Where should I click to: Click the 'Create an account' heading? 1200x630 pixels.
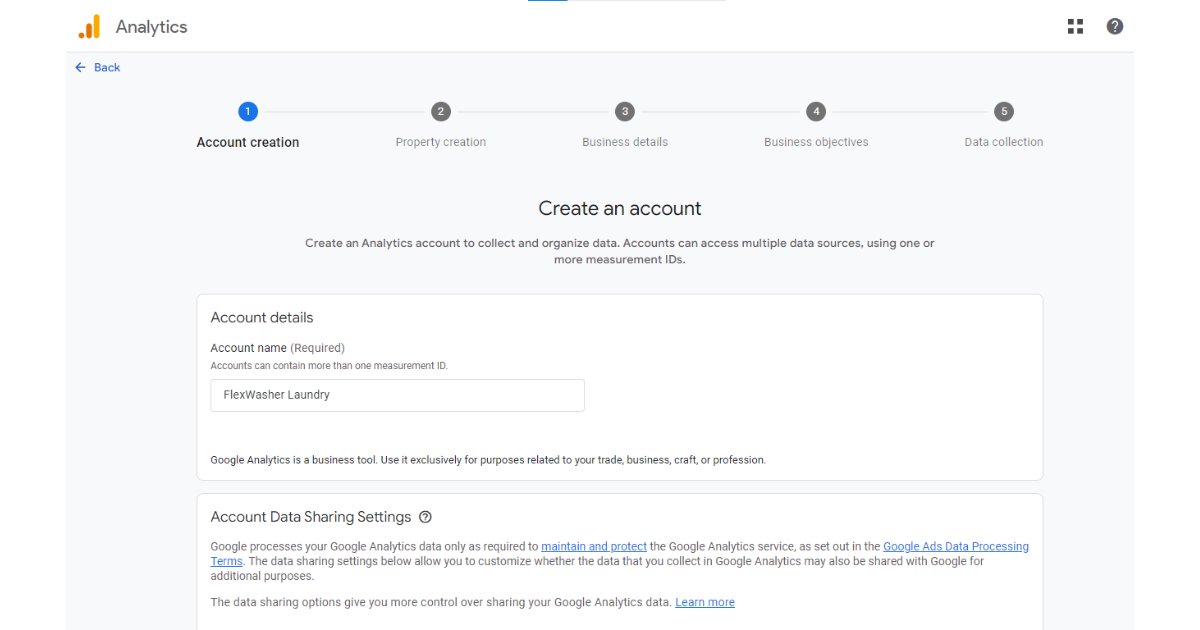coord(620,208)
